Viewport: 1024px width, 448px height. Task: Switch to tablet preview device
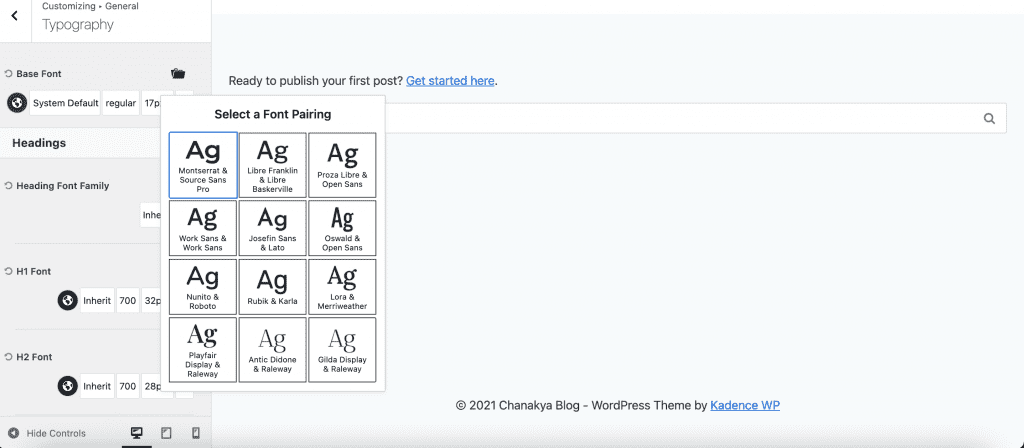[166, 433]
